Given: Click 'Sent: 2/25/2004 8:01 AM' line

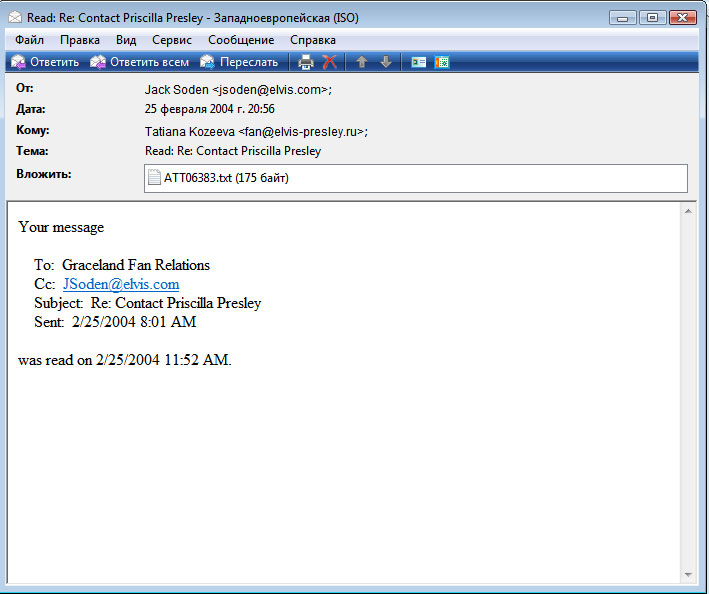Looking at the screenshot, I should point(115,322).
